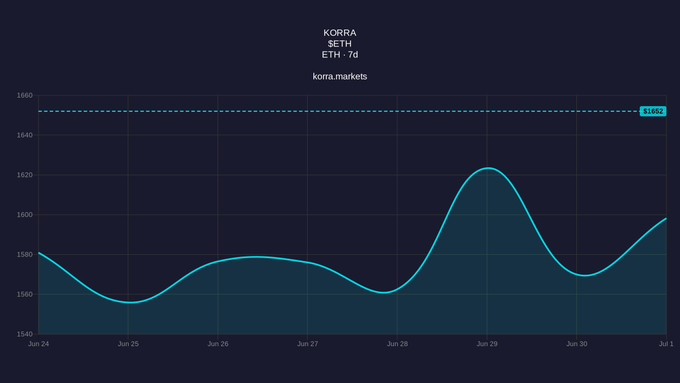This screenshot has height=383, width=680.
Task: Click the 1640 y-axis label
Action: 25,135
